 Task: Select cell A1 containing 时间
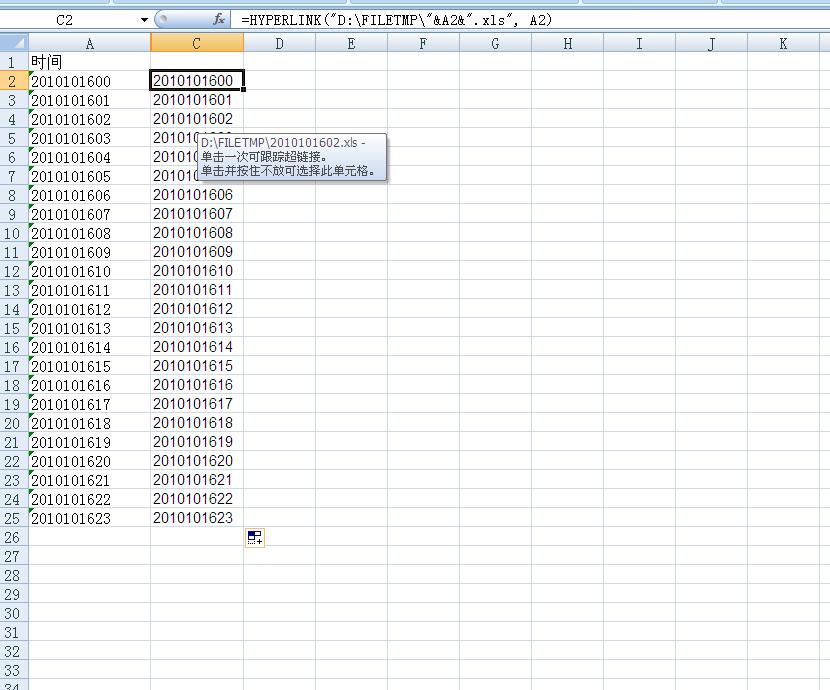point(90,62)
